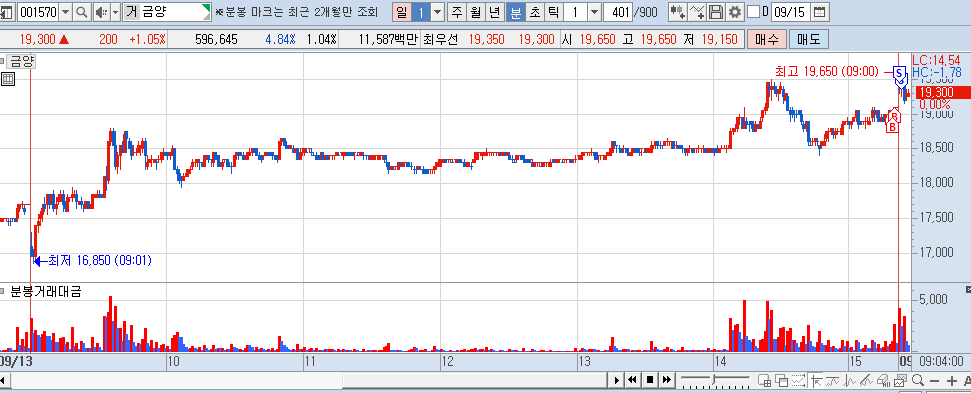Click the chart zoom magnifier icon

coord(918,380)
